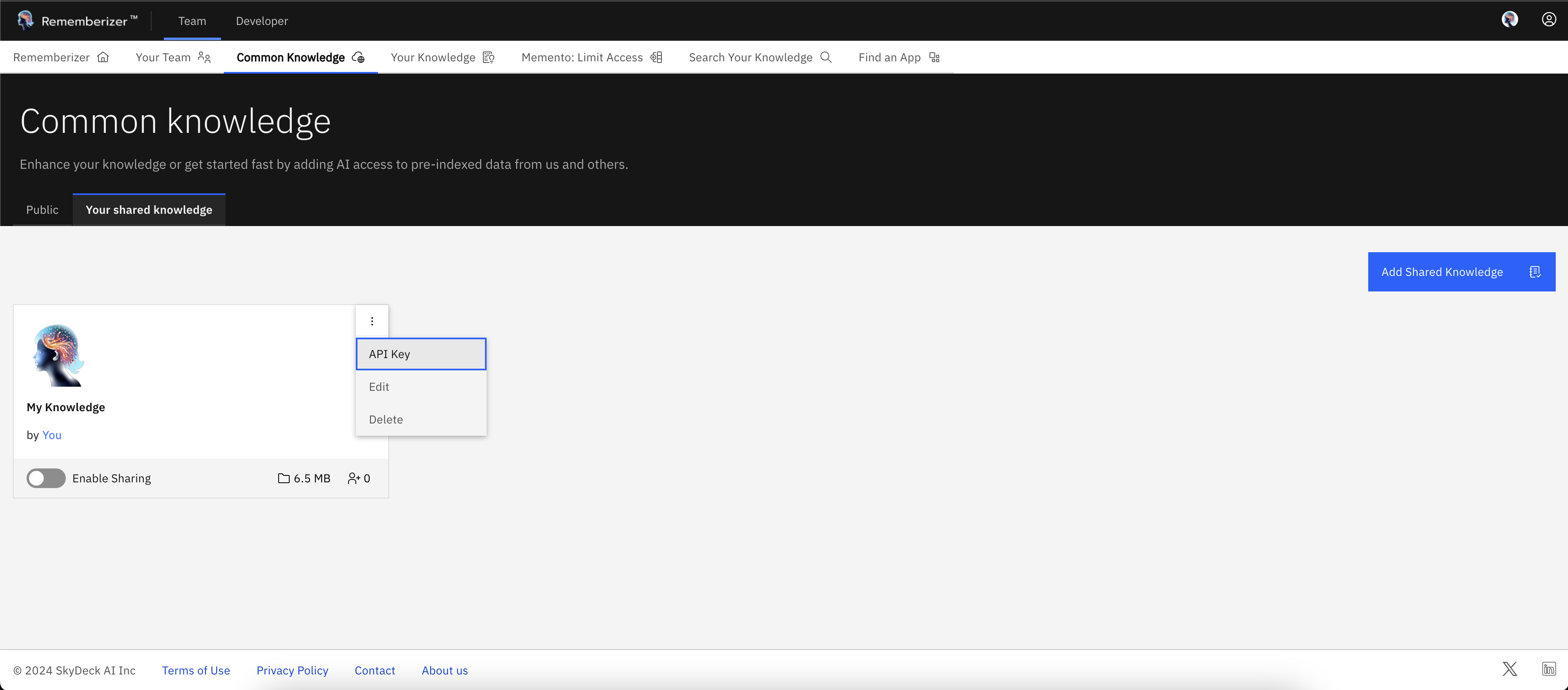The image size is (1568, 690).
Task: Collapse the three-dot card menu
Action: 372,321
